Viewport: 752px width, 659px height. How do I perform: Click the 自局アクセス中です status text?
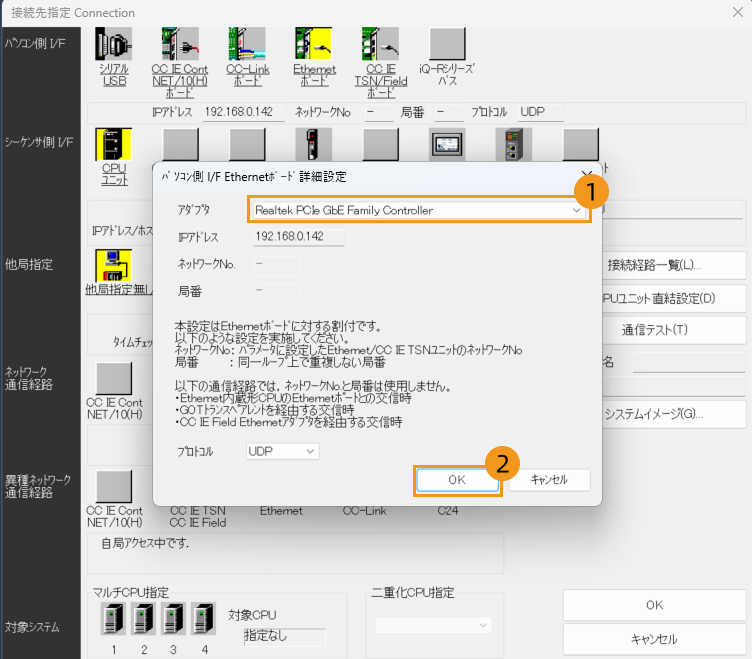(x=145, y=543)
